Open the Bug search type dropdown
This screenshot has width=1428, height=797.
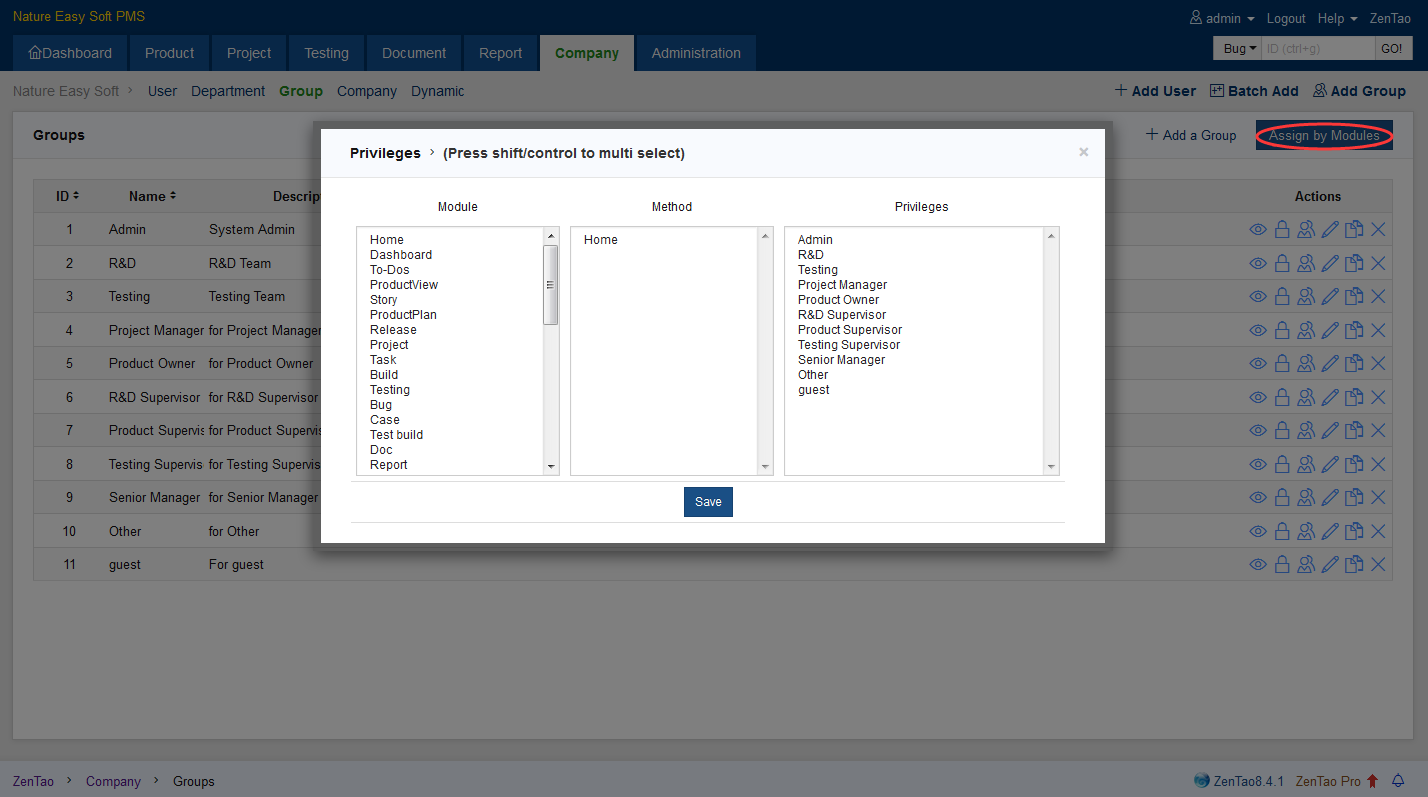click(x=1239, y=48)
